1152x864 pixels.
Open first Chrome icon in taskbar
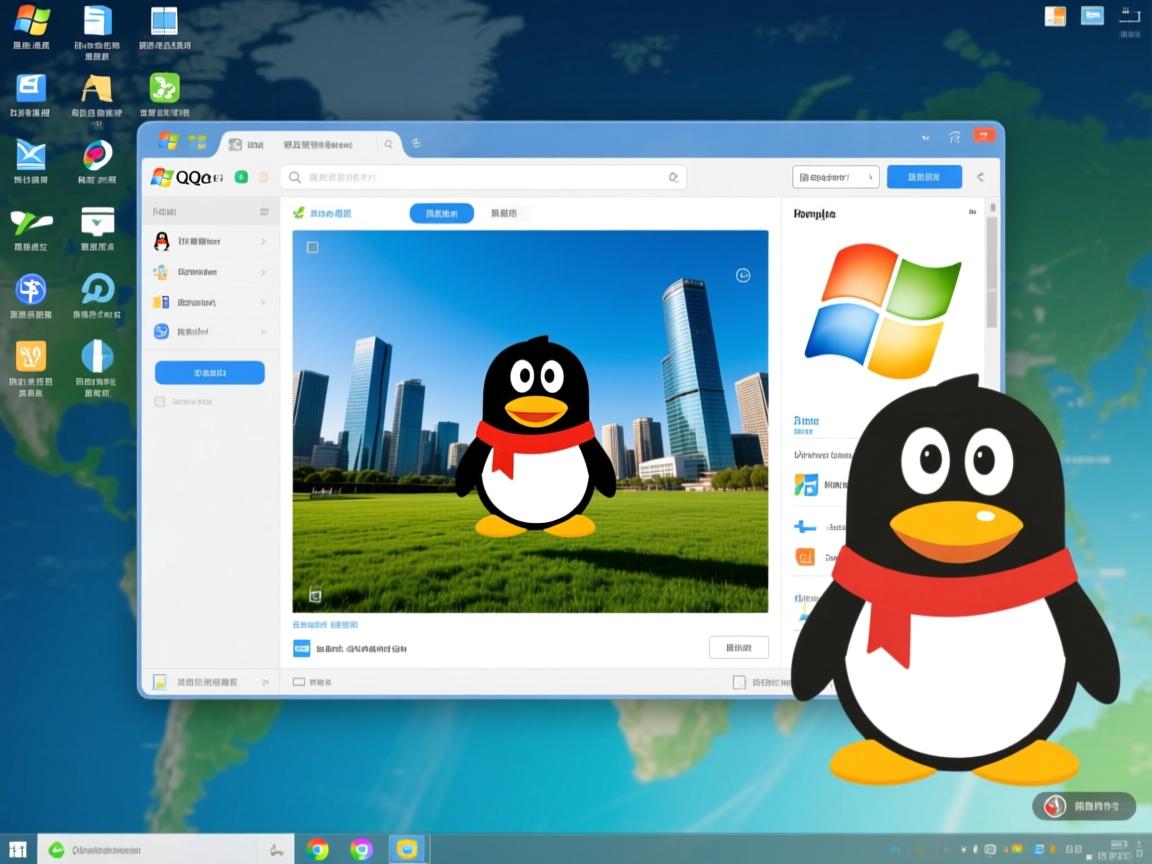318,849
